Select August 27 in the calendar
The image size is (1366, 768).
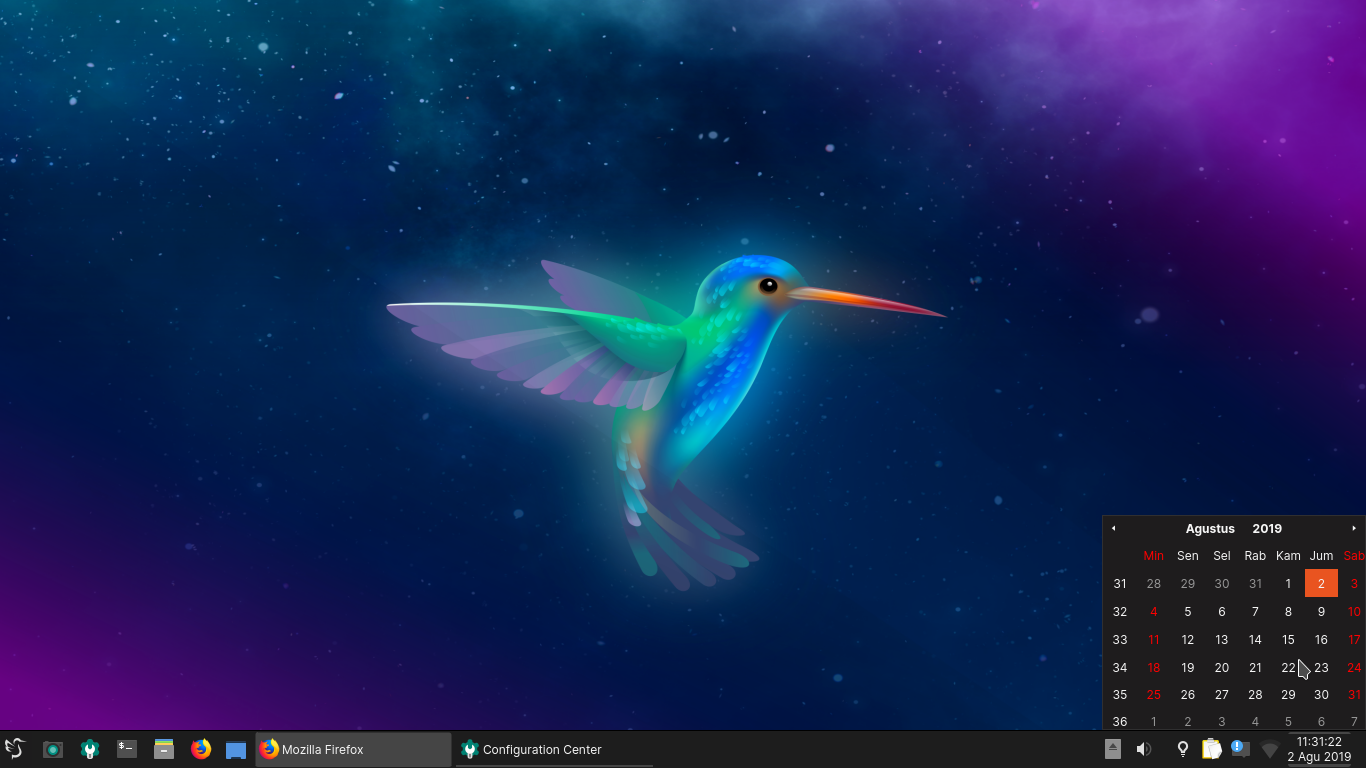(x=1221, y=694)
